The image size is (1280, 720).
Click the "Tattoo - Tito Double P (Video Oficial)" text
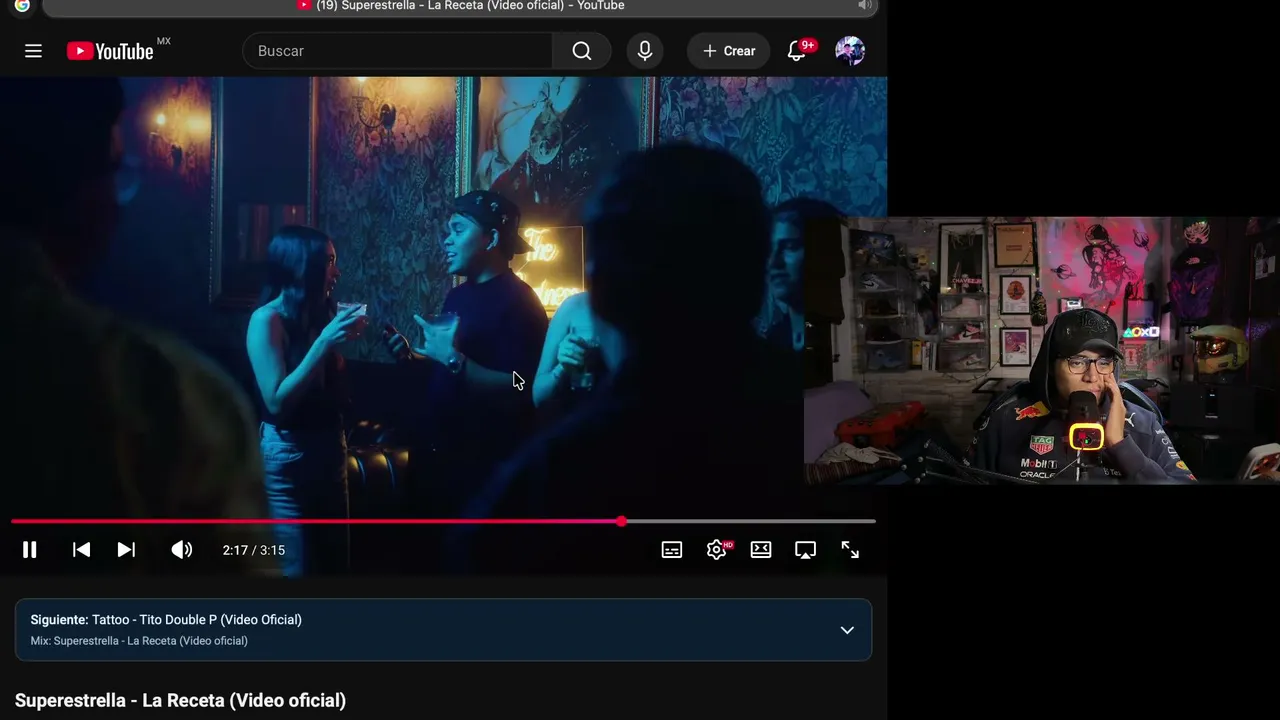197,620
